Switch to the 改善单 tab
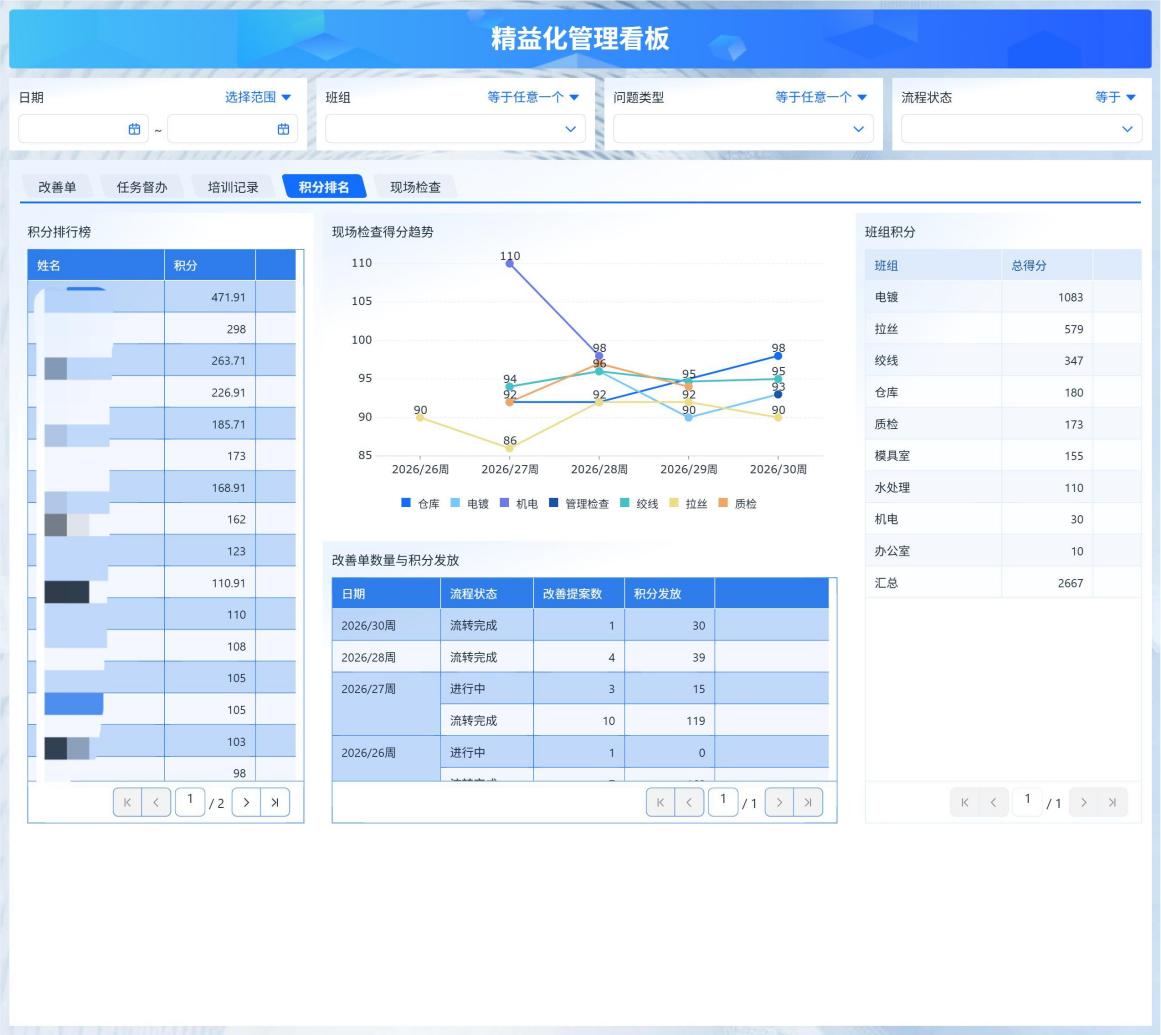 coord(57,187)
